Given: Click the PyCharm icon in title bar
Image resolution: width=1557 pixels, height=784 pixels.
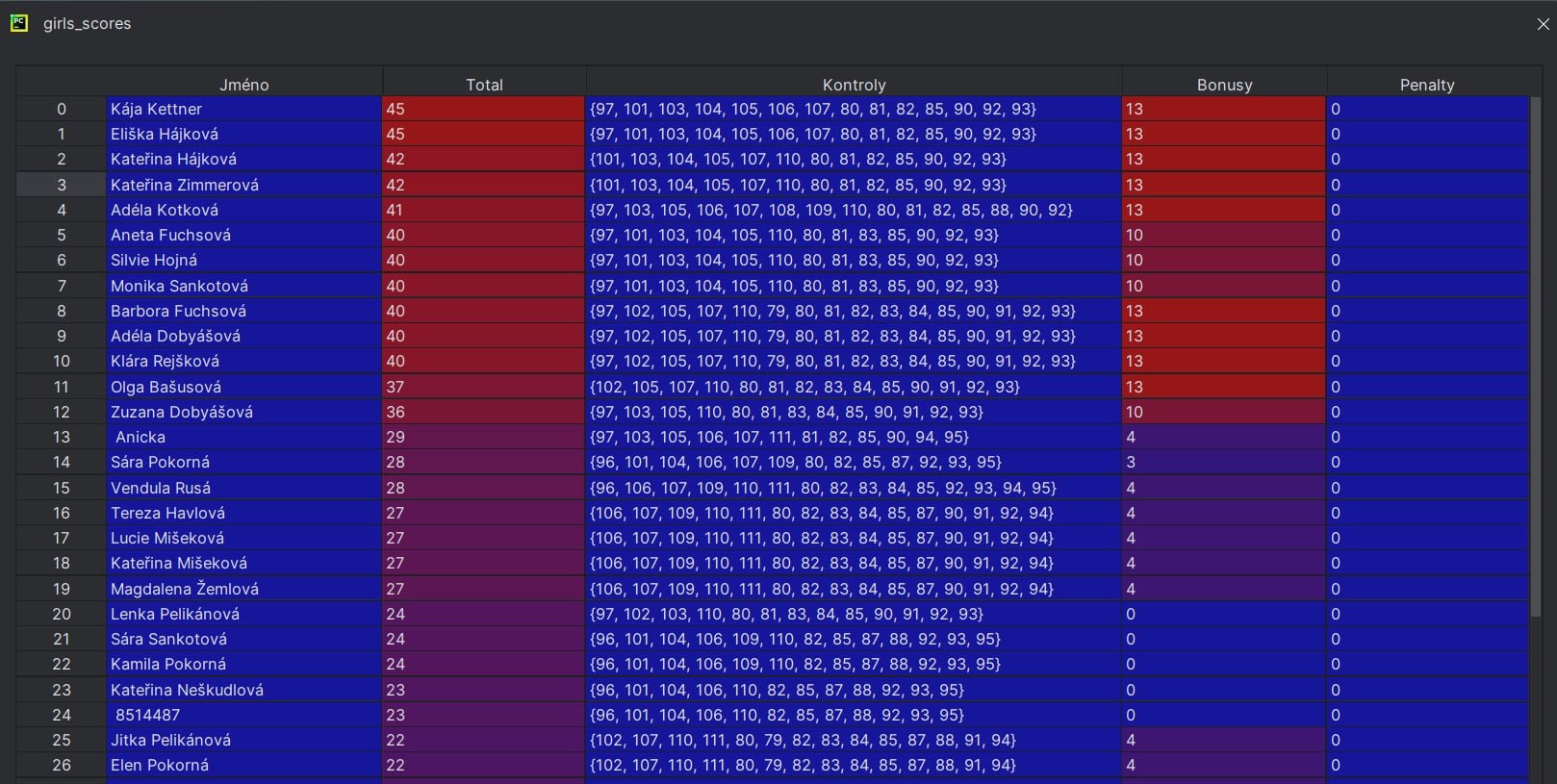Looking at the screenshot, I should tap(19, 23).
